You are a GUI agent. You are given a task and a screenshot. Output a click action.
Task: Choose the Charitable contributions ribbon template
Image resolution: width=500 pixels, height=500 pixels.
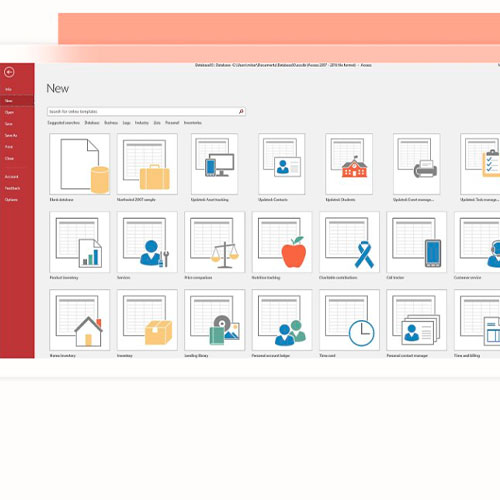point(349,242)
